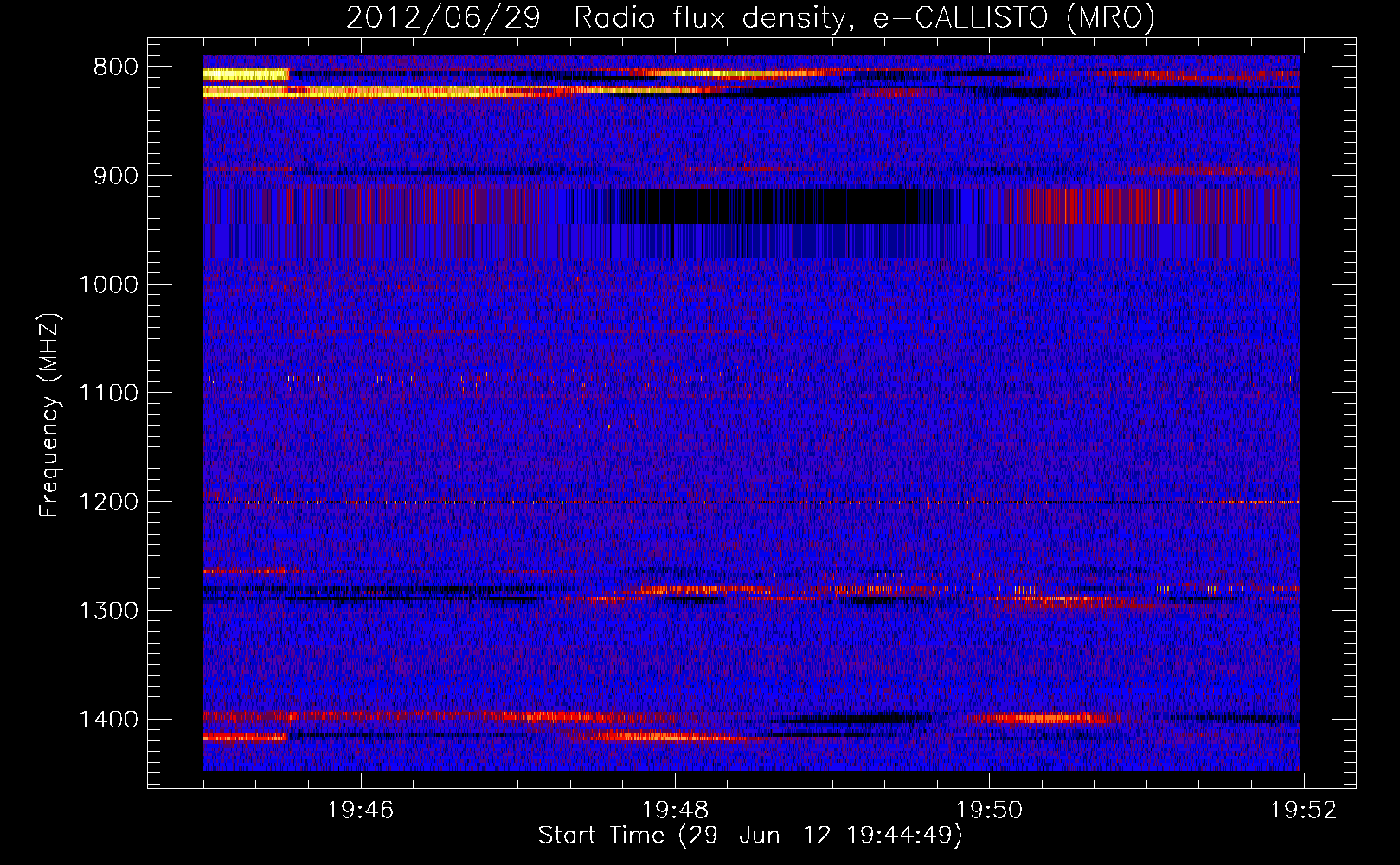
Task: Click the "Start Time (29-Jun-12 19:44:49)" axis title
Action: [750, 836]
